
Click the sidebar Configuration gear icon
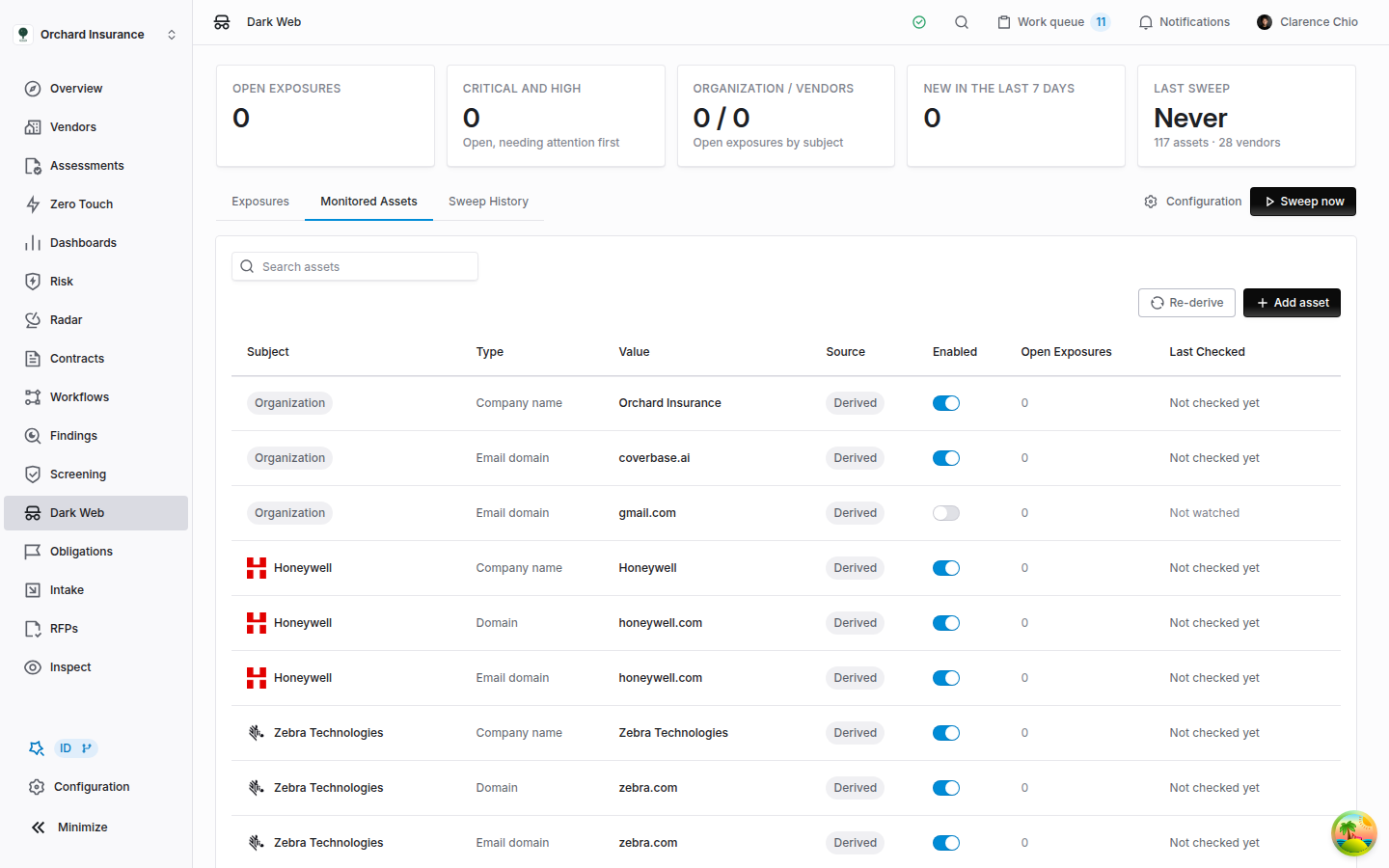pos(37,787)
